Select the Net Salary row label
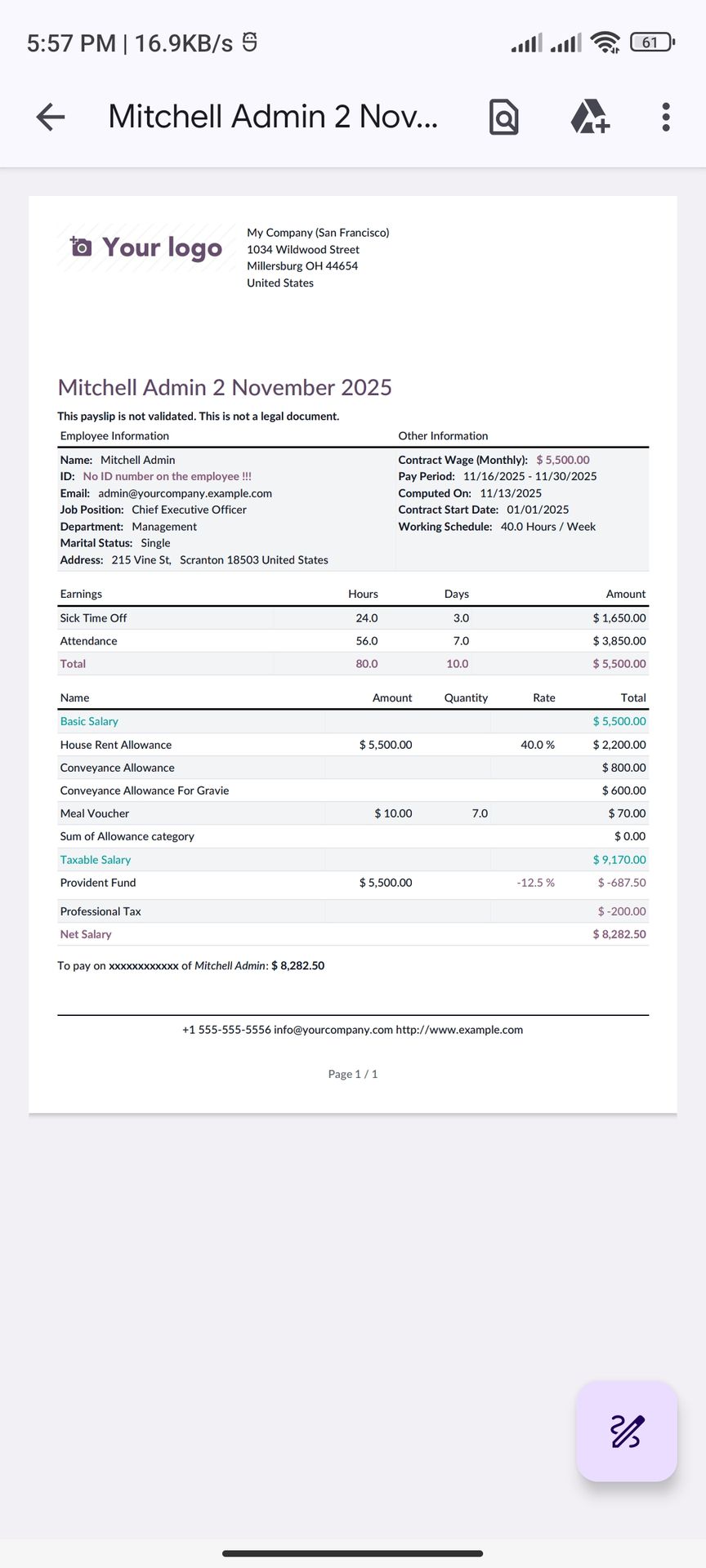This screenshot has width=706, height=1568. [86, 934]
